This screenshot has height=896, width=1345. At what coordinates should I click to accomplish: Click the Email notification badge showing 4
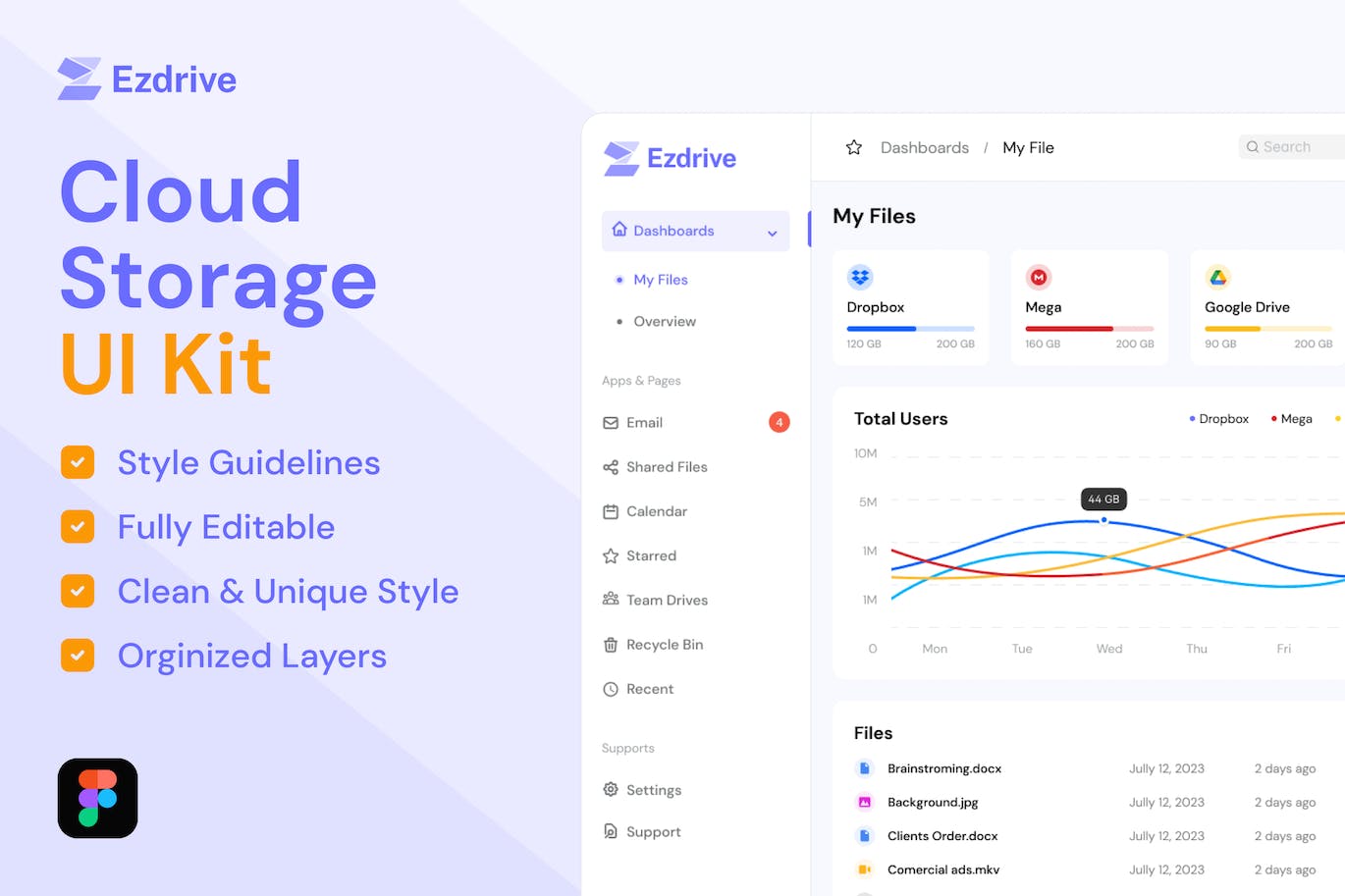pyautogui.click(x=780, y=422)
